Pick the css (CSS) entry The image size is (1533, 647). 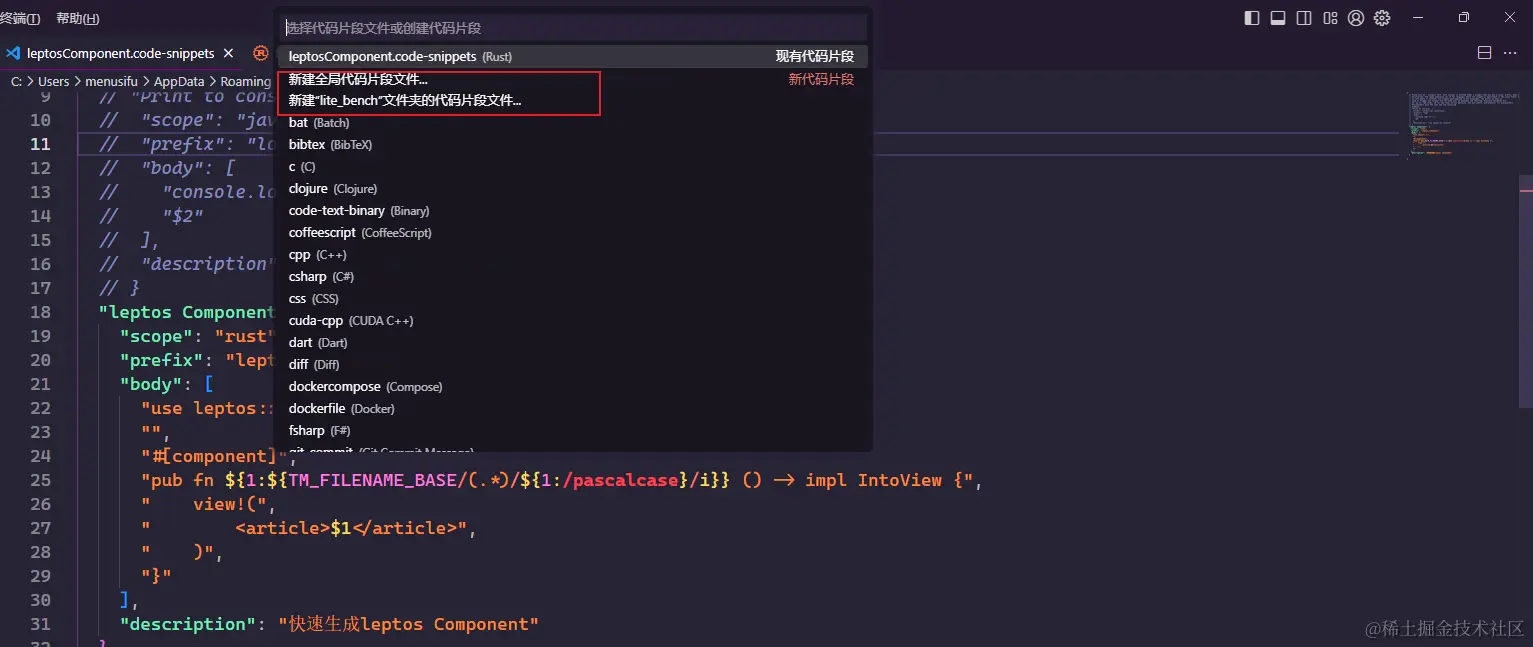pos(572,299)
